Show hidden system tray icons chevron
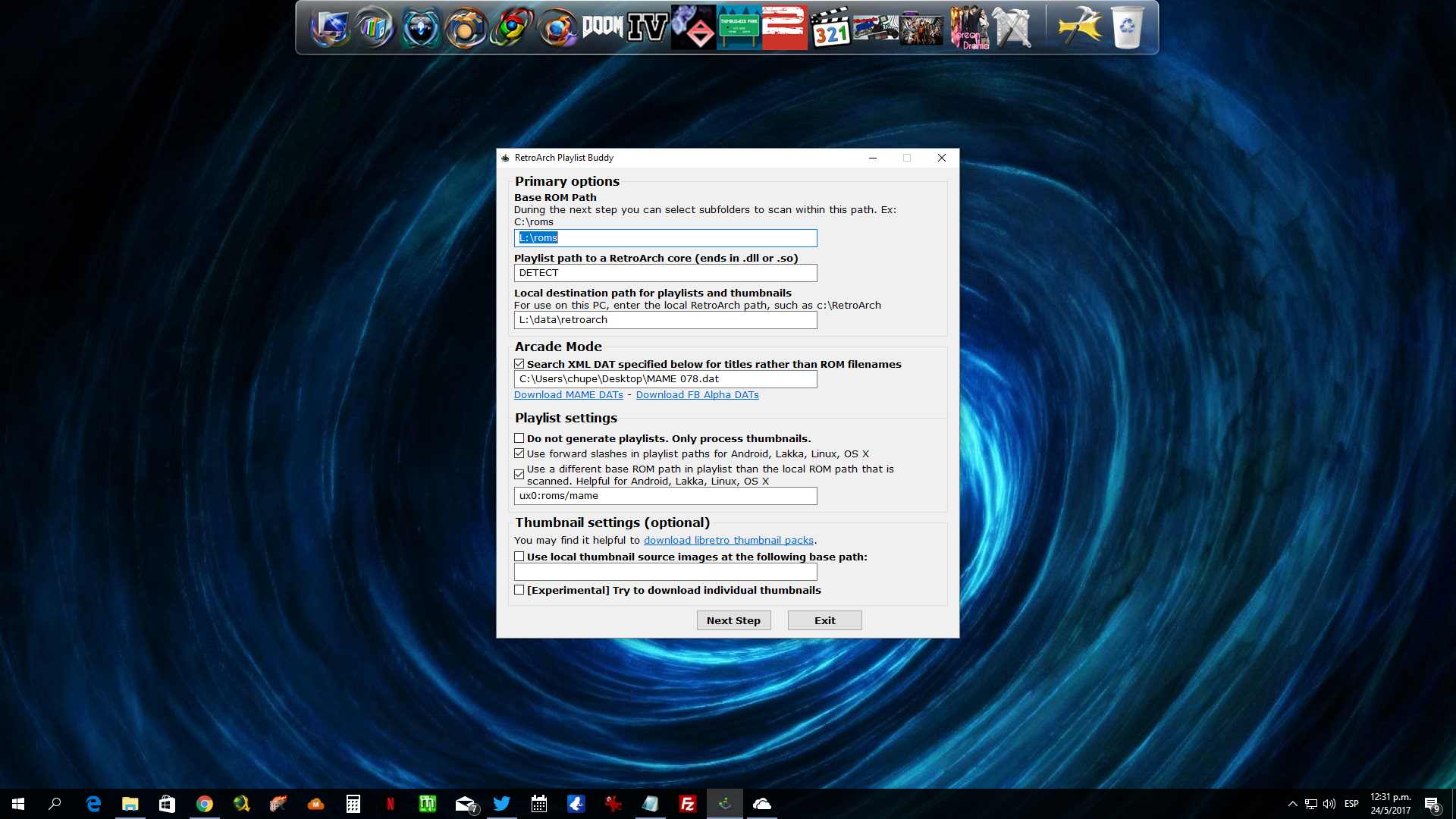Screen dimensions: 1456x819 (1292, 804)
